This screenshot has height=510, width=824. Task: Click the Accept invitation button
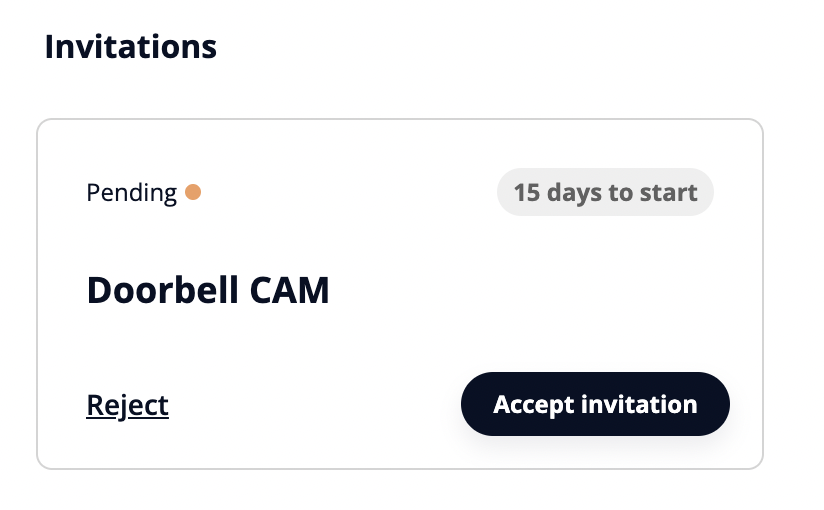tap(595, 404)
